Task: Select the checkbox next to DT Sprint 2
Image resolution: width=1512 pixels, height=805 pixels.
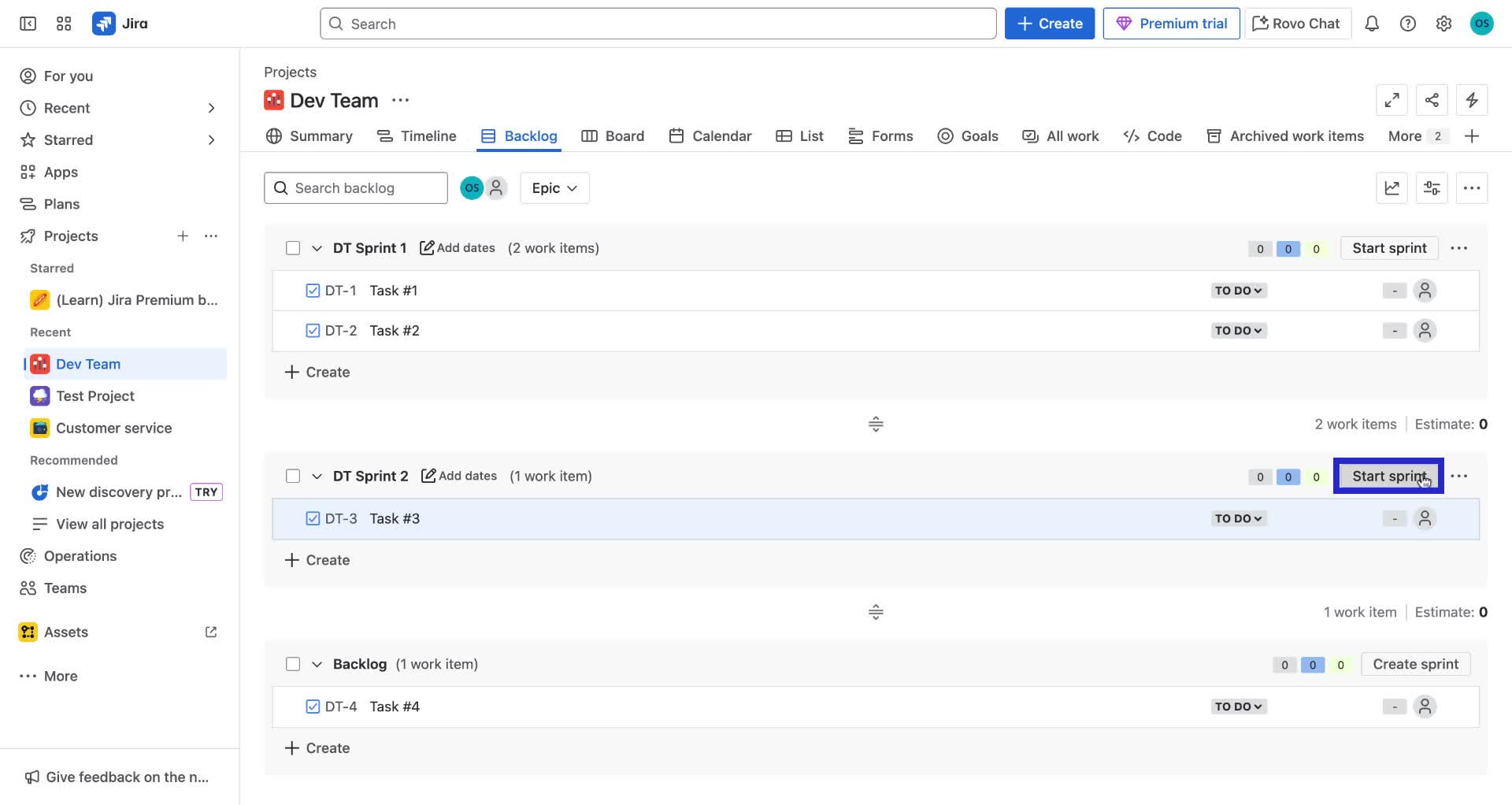Action: pos(292,476)
